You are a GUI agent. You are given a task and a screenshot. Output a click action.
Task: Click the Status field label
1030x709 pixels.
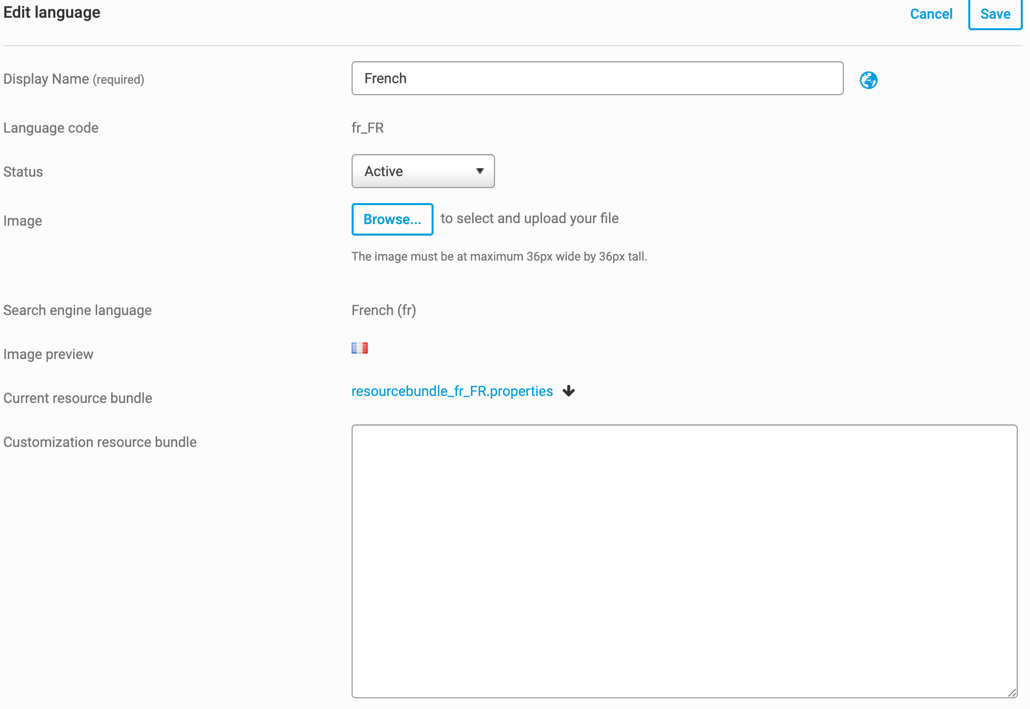coord(23,172)
